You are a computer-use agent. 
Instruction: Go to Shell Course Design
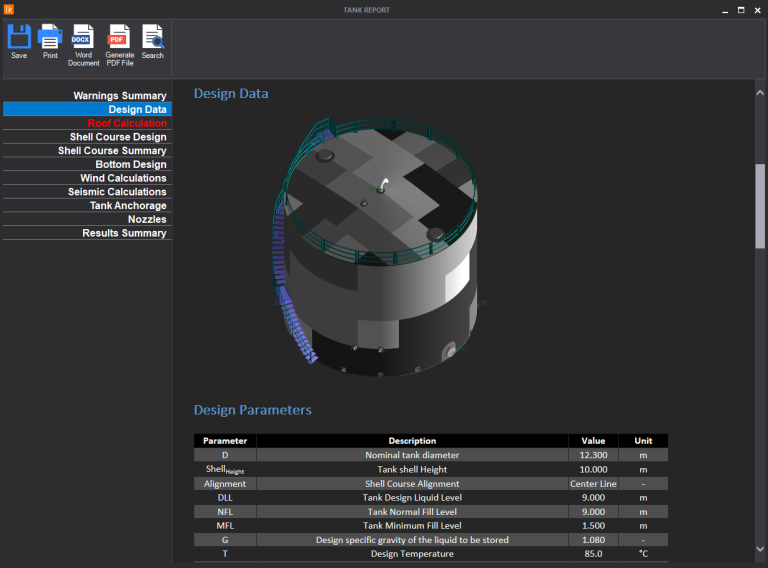[87, 137]
